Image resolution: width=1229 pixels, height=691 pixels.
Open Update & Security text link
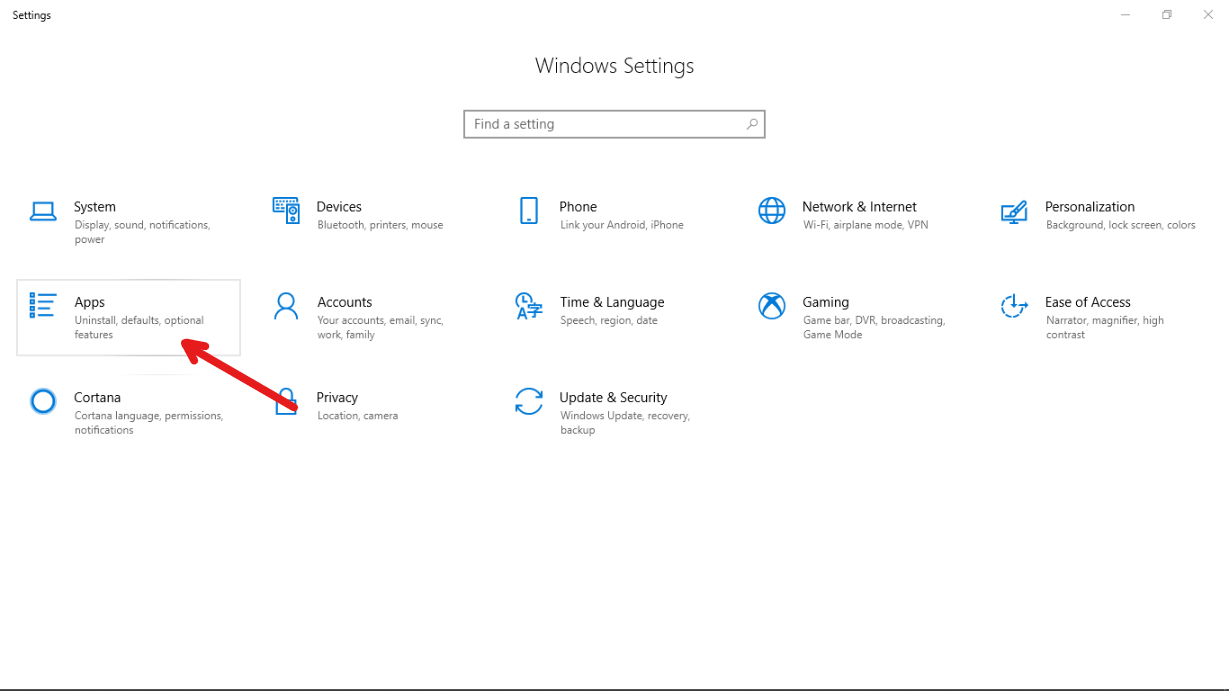[x=613, y=397]
